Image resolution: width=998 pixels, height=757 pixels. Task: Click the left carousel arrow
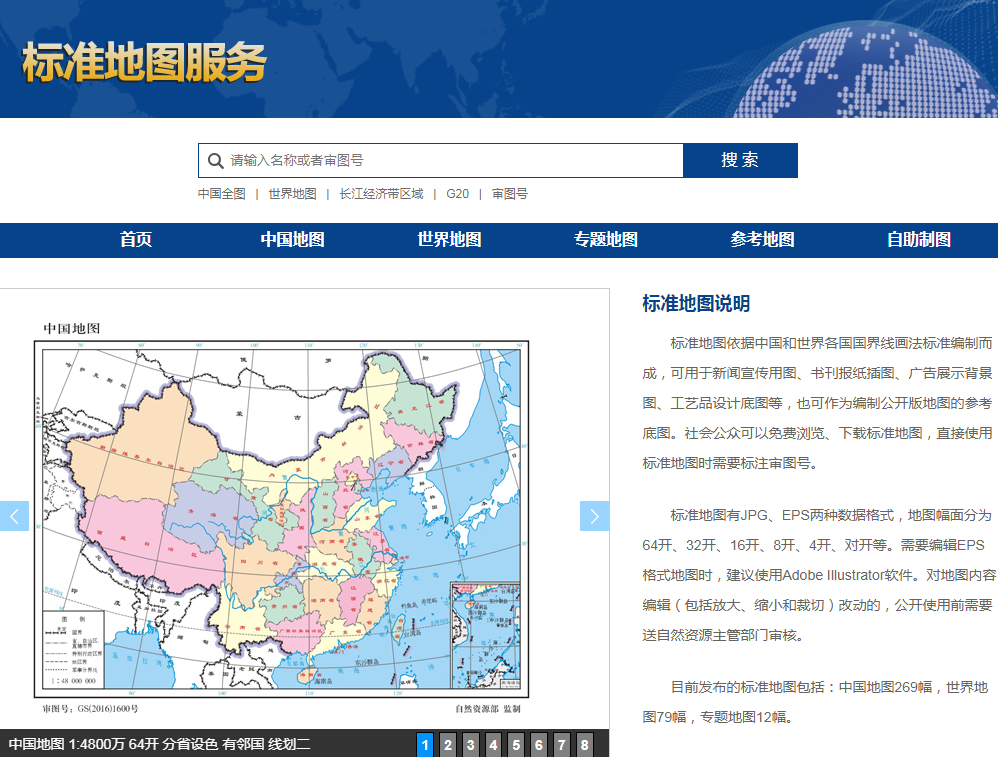tap(14, 516)
